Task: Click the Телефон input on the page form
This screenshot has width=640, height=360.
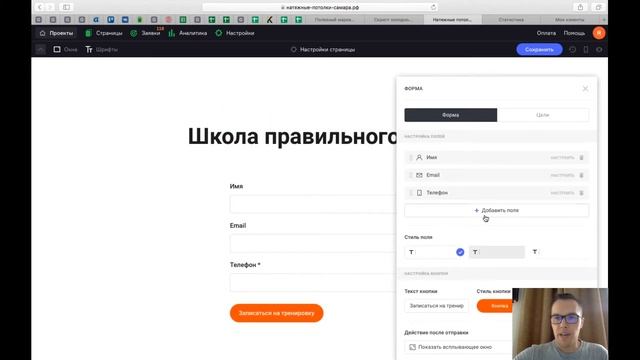Action: coord(313,283)
